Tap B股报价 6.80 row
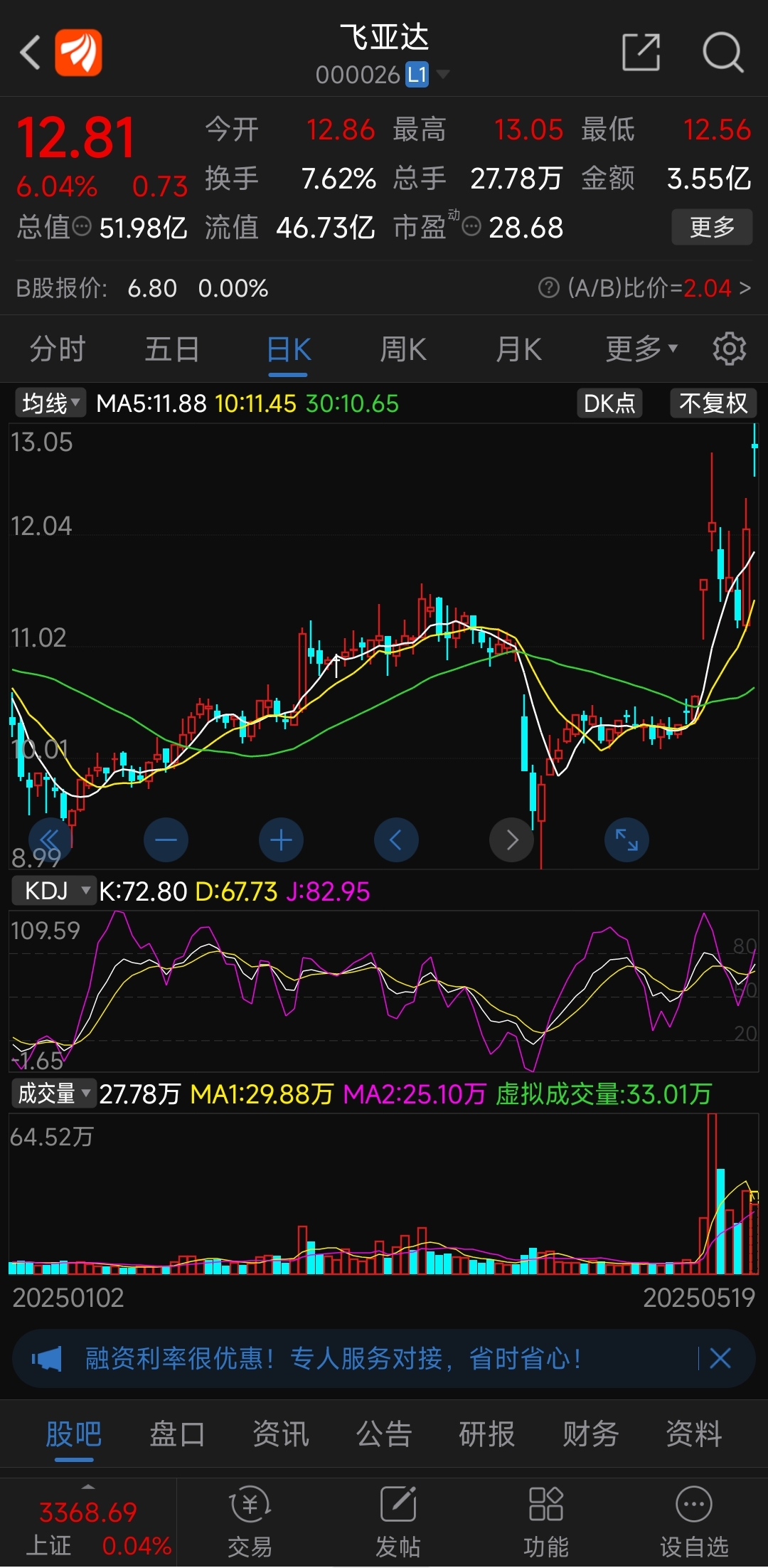Image resolution: width=768 pixels, height=1568 pixels. pyautogui.click(x=142, y=288)
